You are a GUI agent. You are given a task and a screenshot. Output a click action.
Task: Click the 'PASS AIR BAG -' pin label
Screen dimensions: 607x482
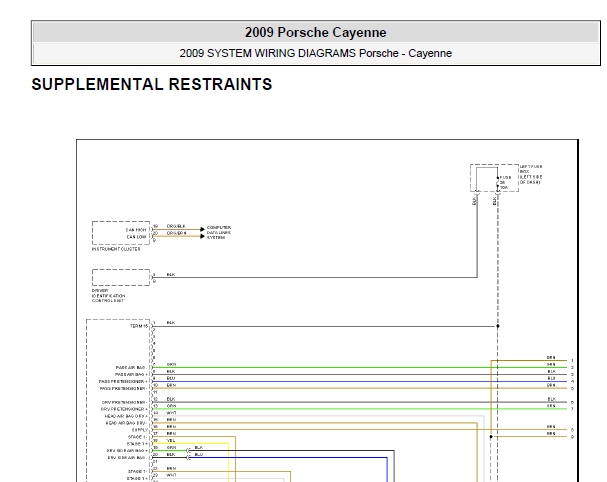[x=131, y=367]
